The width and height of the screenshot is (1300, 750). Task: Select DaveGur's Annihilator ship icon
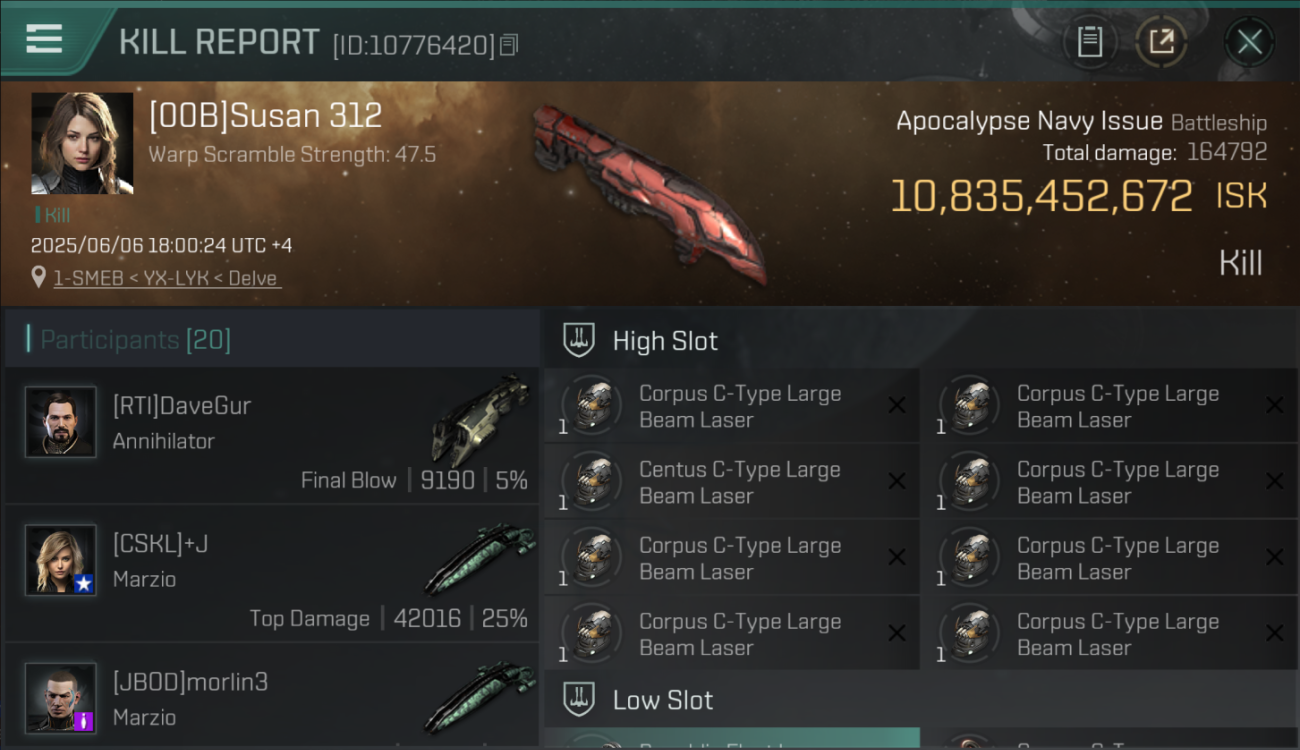[x=480, y=420]
